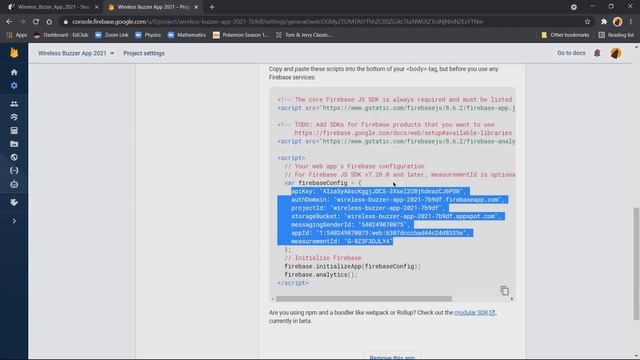640x360 pixels.
Task: Open Reading list button
Action: (x=616, y=35)
